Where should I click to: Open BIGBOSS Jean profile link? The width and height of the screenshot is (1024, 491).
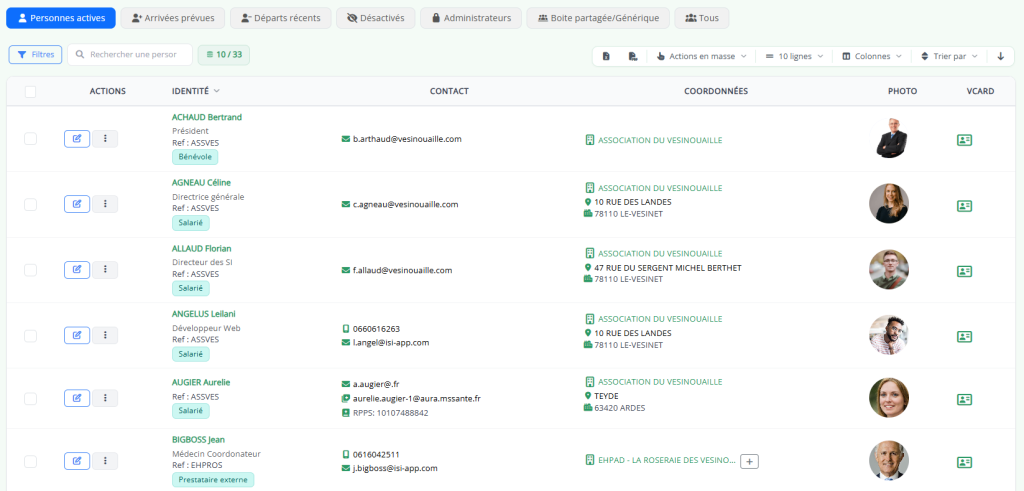pyautogui.click(x=199, y=440)
